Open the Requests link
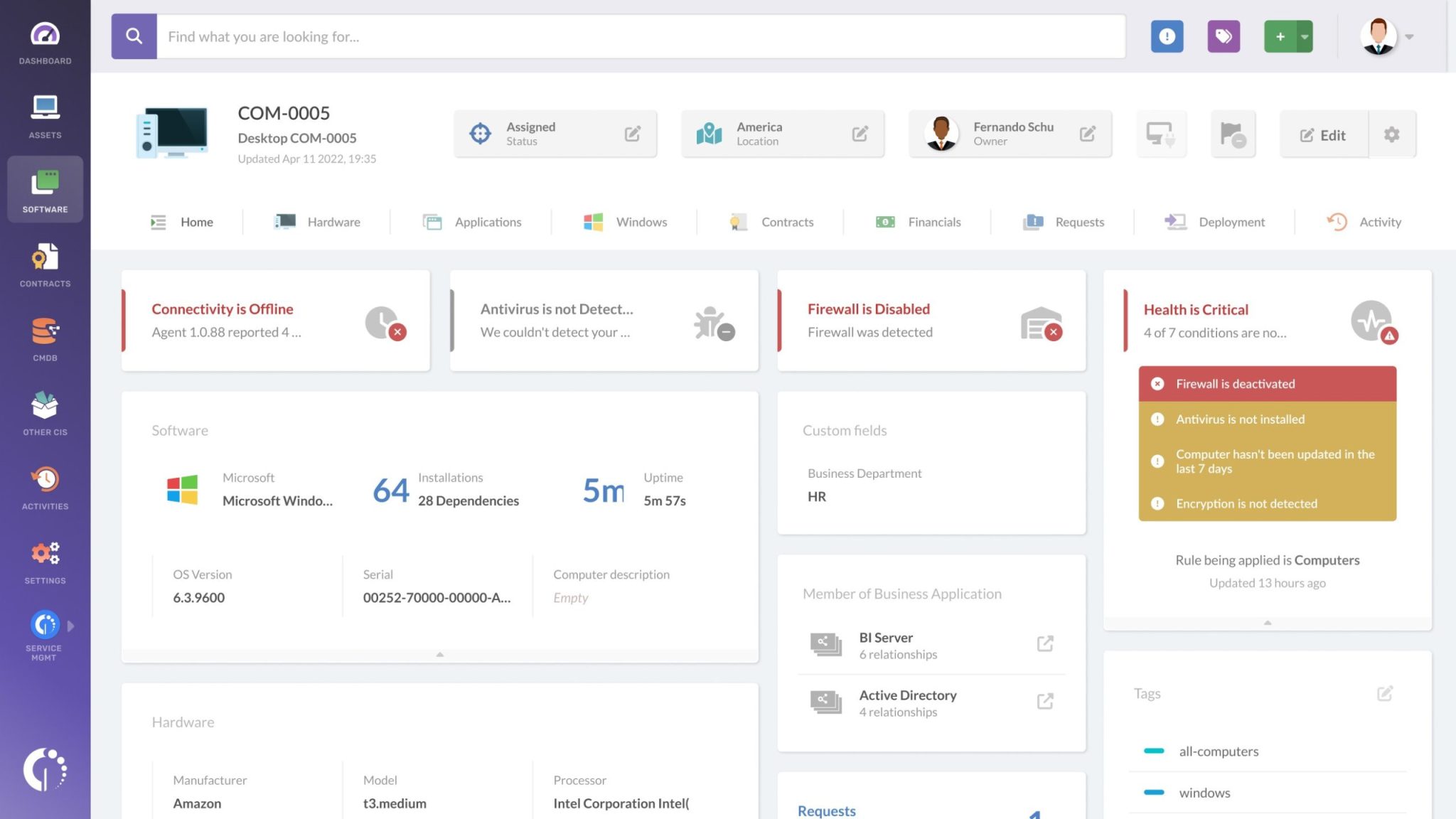 pos(826,810)
